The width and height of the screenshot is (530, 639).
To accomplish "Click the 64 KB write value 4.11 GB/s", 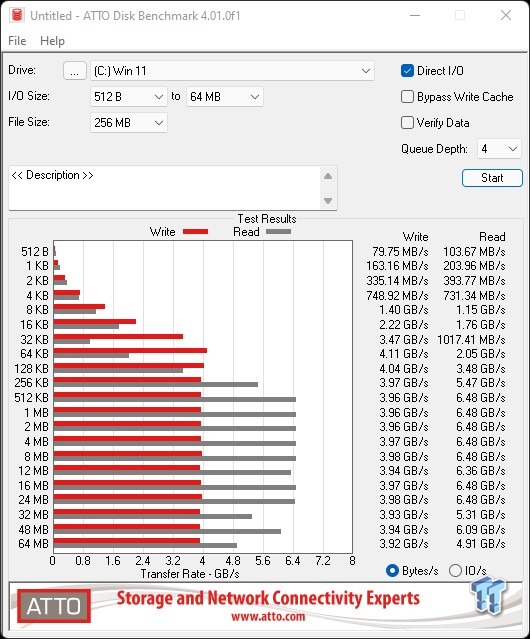I will click(x=404, y=354).
